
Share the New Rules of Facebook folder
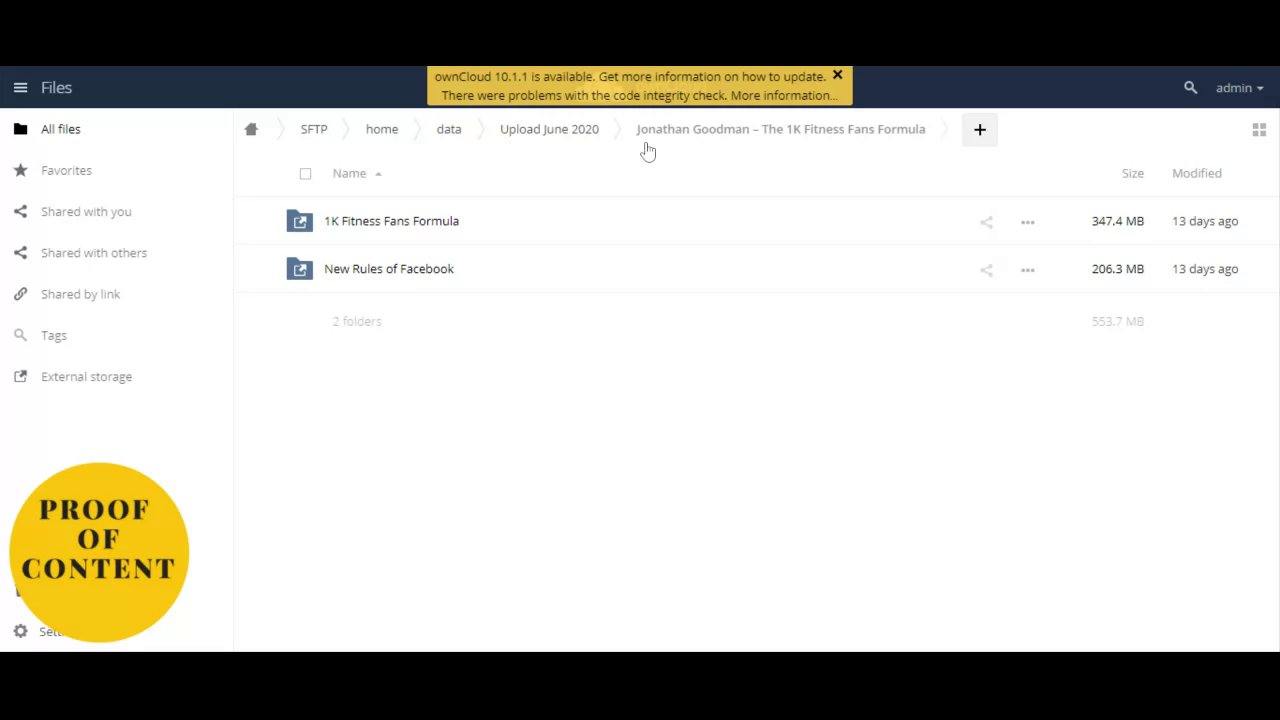(986, 270)
